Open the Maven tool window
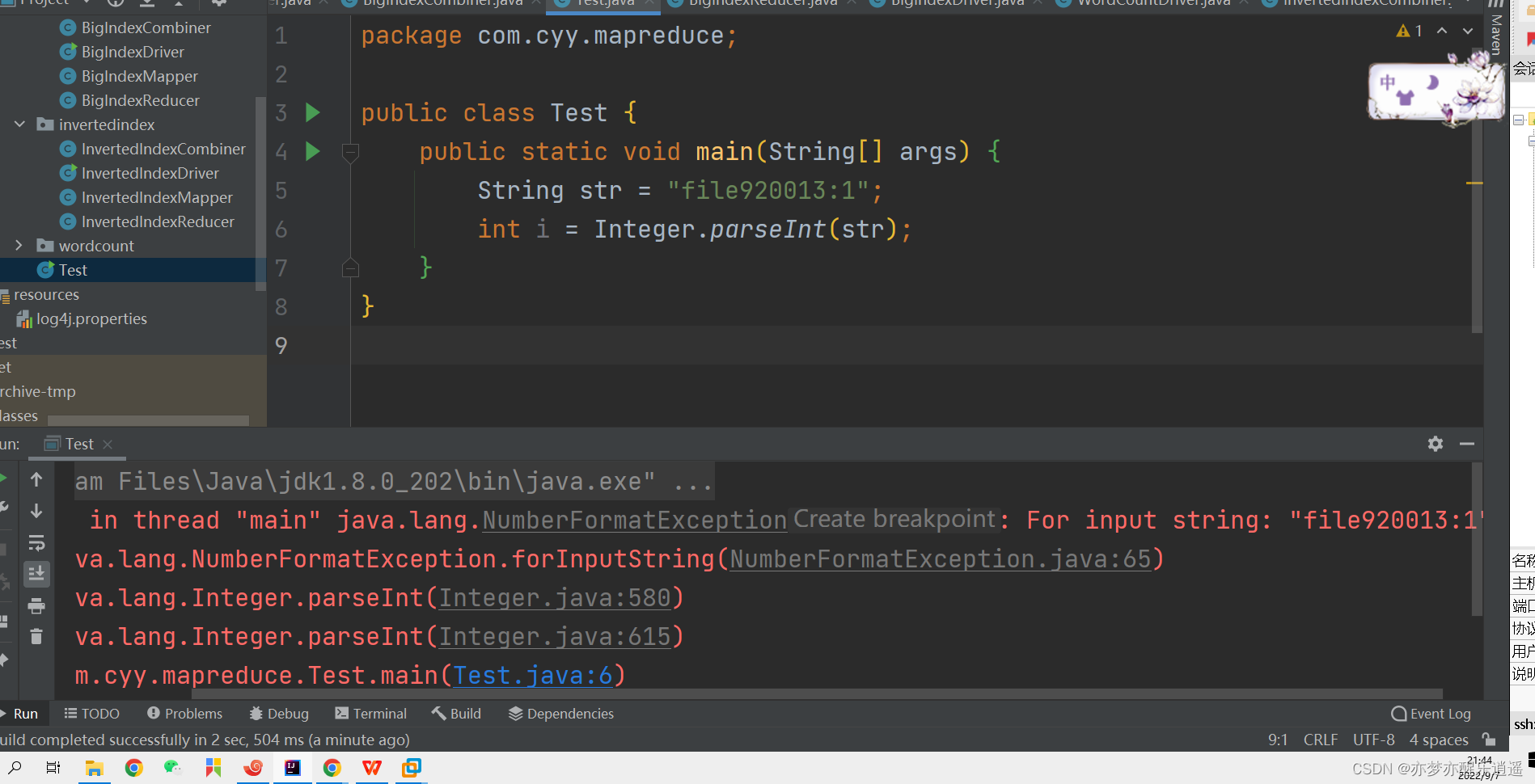This screenshot has width=1535, height=784. [1496, 28]
